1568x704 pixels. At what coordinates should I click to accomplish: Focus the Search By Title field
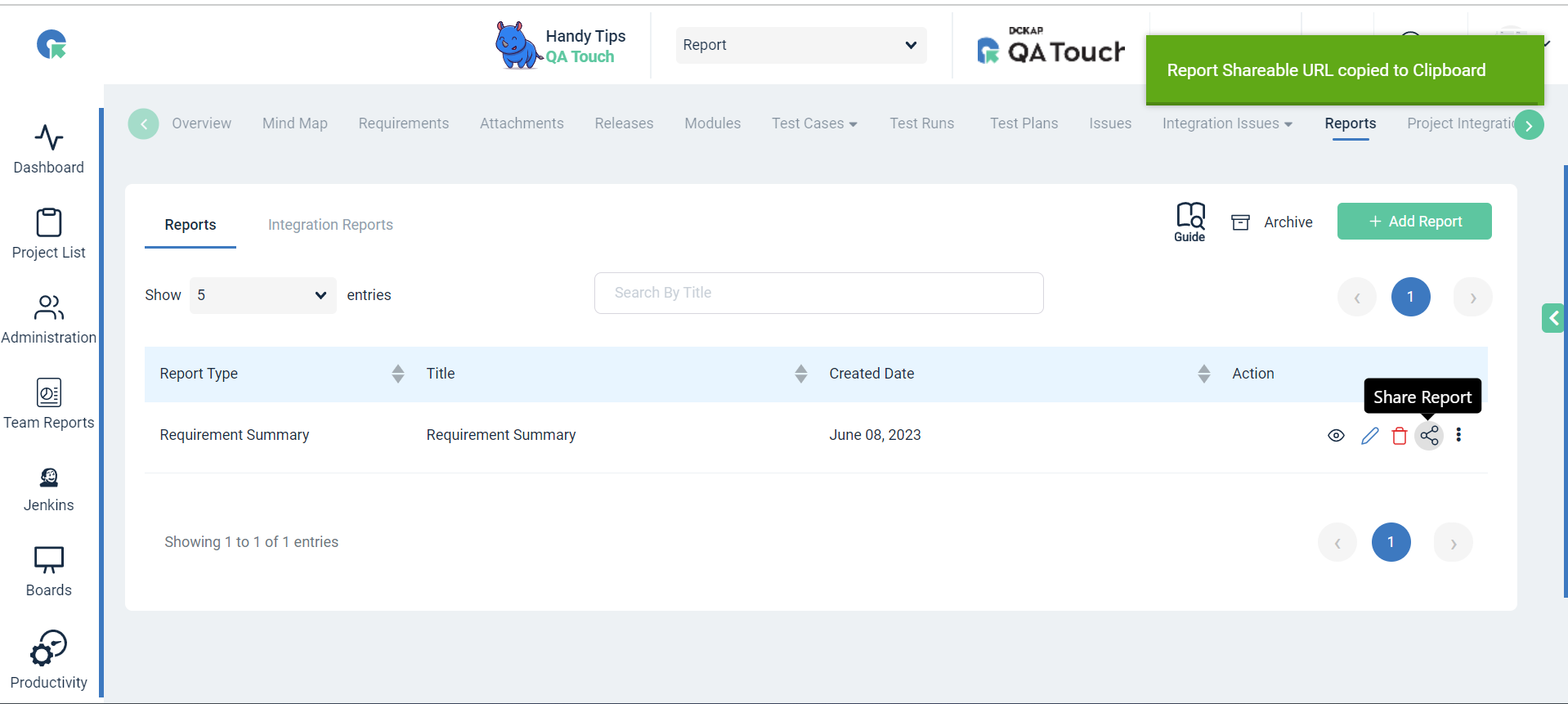819,293
